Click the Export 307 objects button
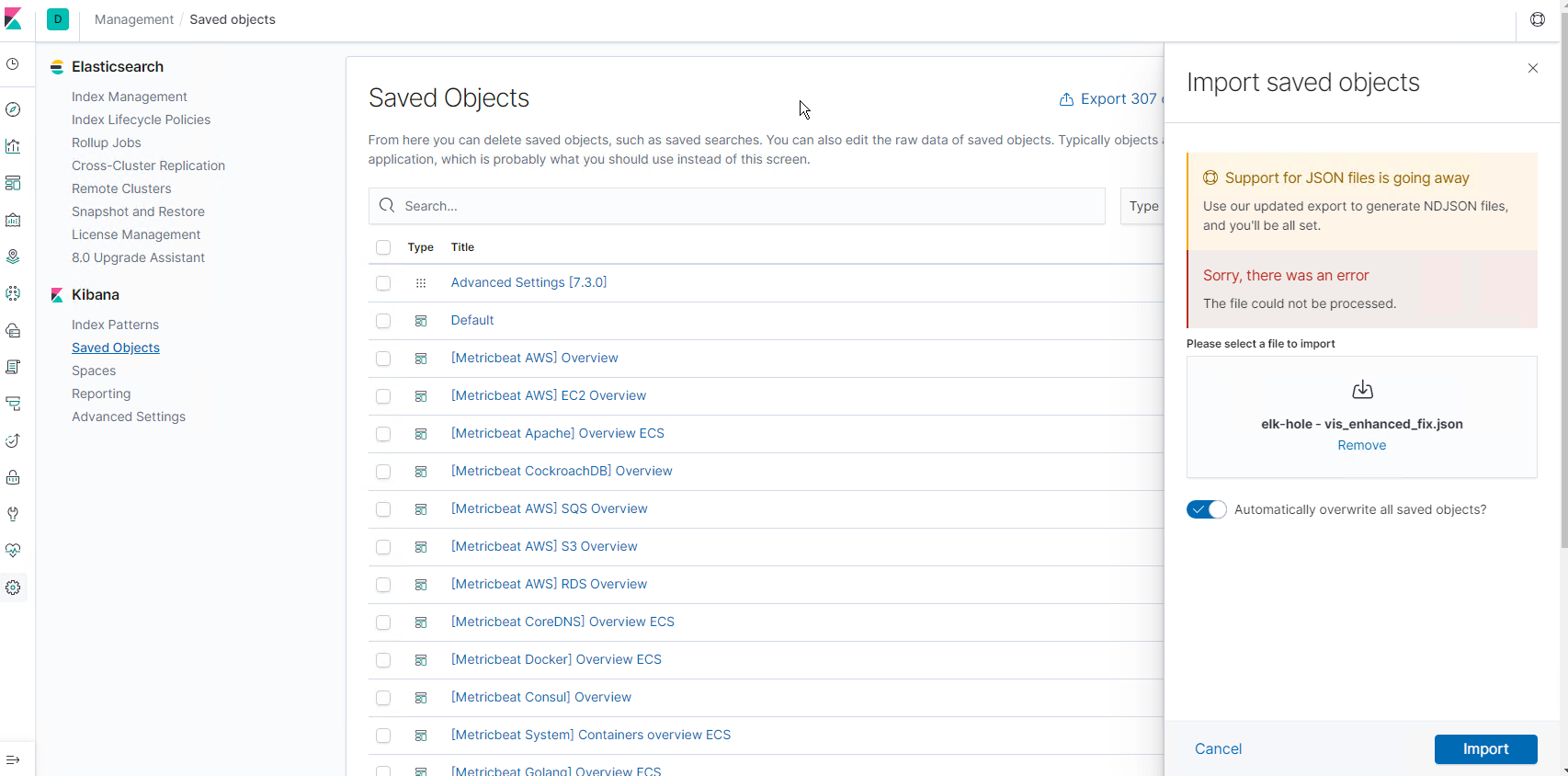 coord(1110,98)
